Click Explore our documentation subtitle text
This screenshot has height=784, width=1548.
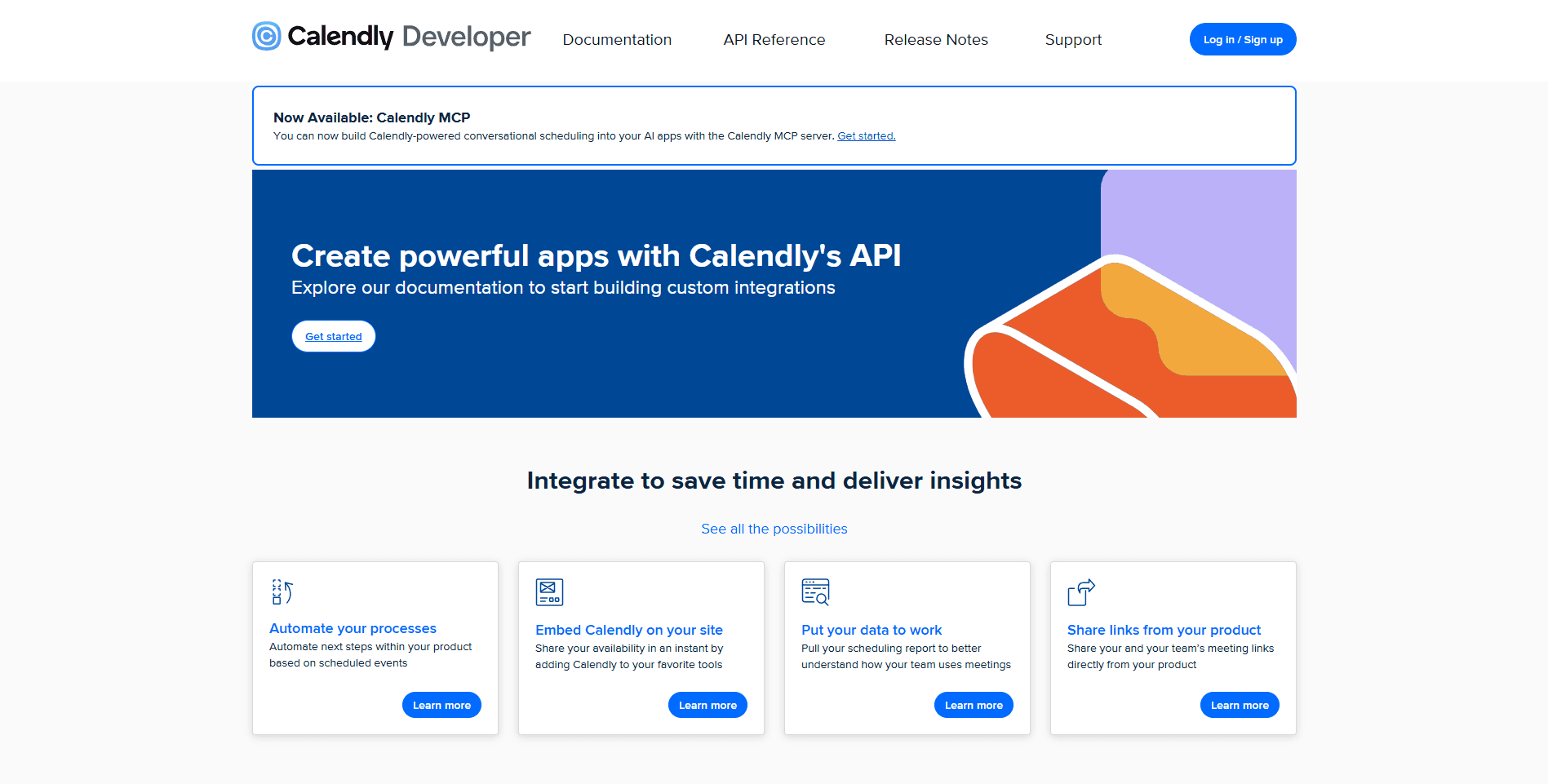point(563,288)
